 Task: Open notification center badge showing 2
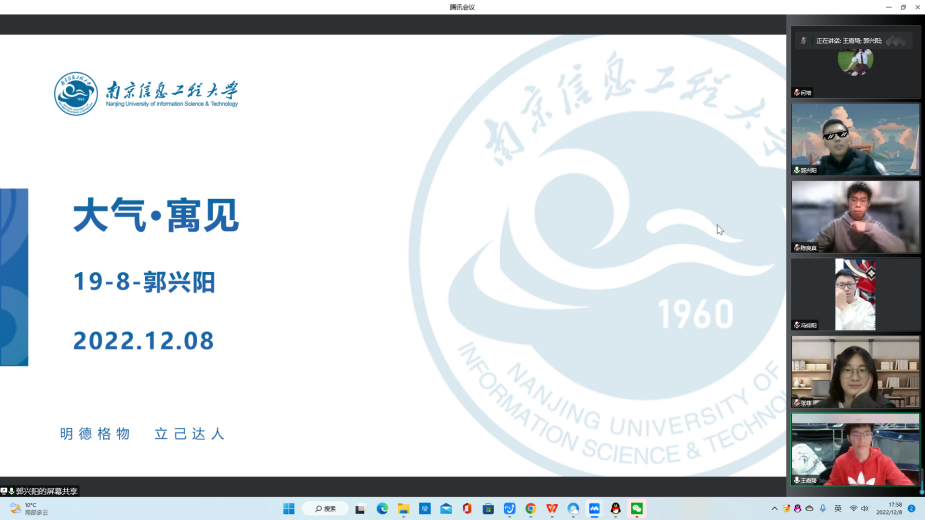point(912,509)
